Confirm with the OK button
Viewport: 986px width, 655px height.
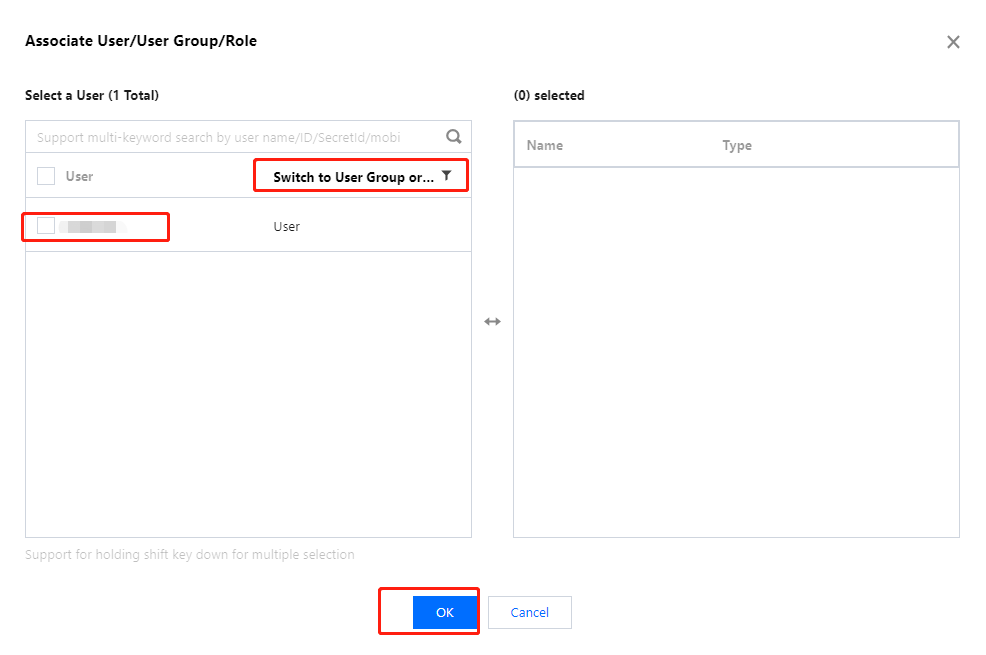(445, 612)
